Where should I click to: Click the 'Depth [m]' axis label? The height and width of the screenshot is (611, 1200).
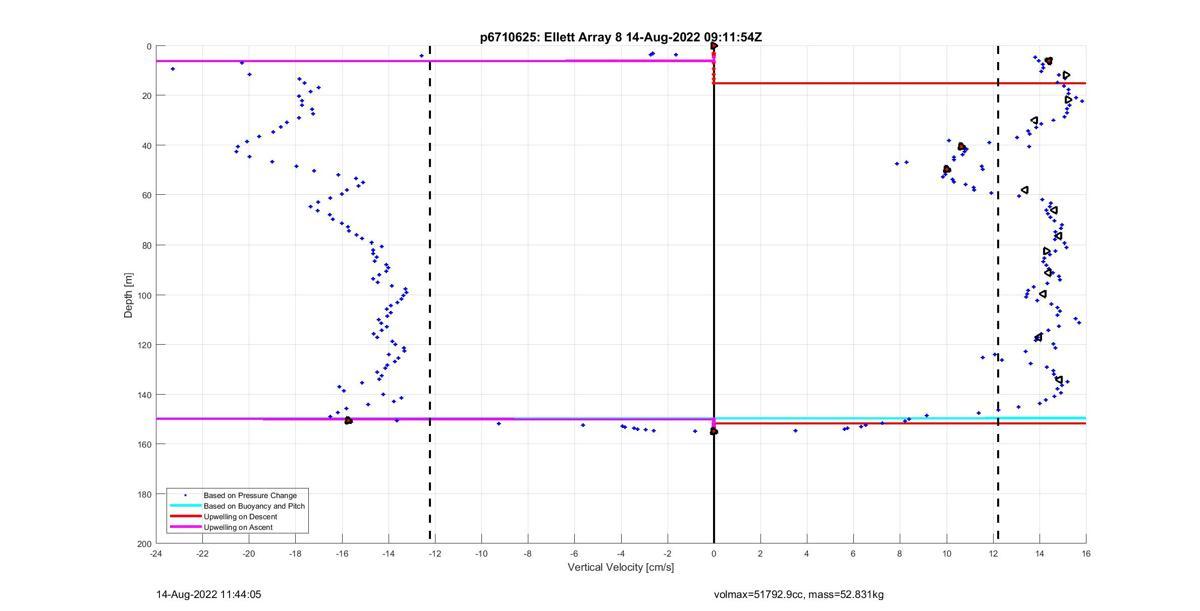tap(129, 295)
